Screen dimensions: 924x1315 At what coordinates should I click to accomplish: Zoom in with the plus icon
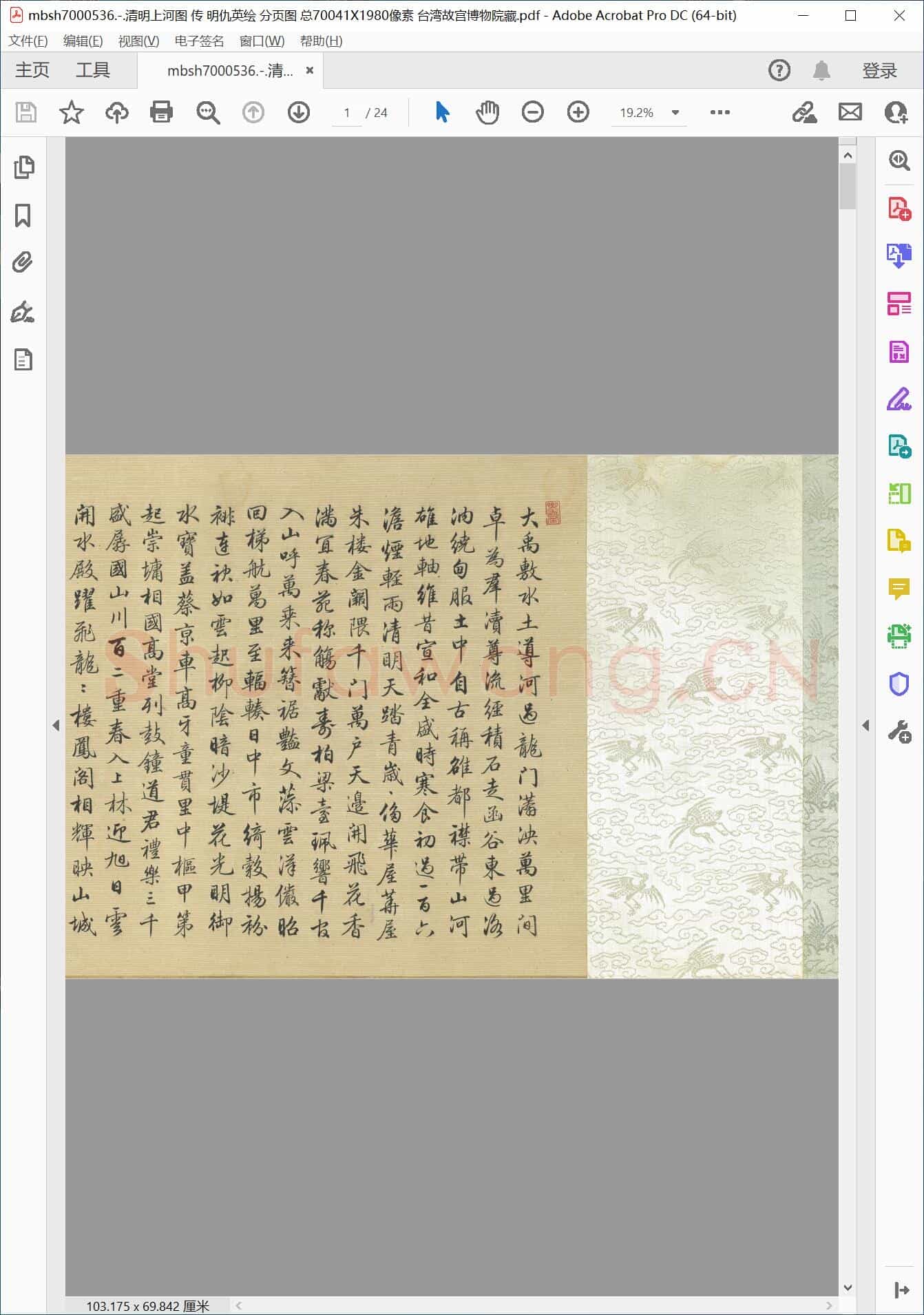pyautogui.click(x=578, y=112)
